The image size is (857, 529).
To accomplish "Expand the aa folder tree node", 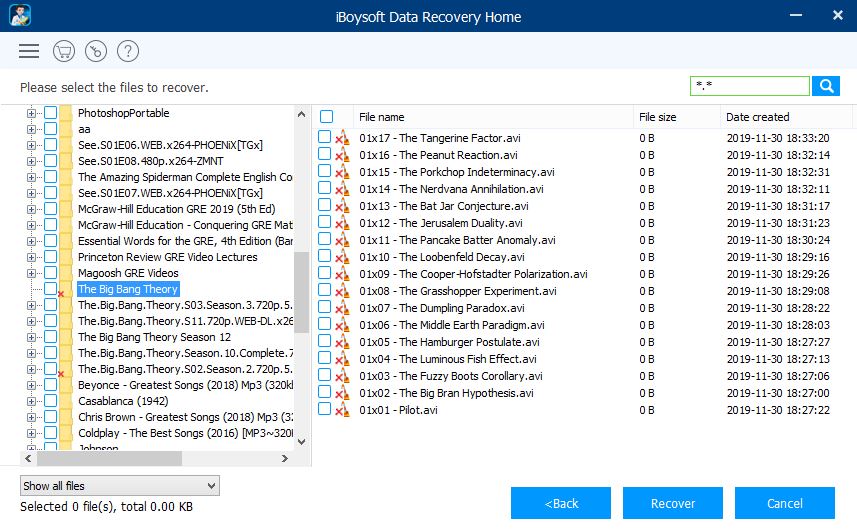I will [x=31, y=130].
